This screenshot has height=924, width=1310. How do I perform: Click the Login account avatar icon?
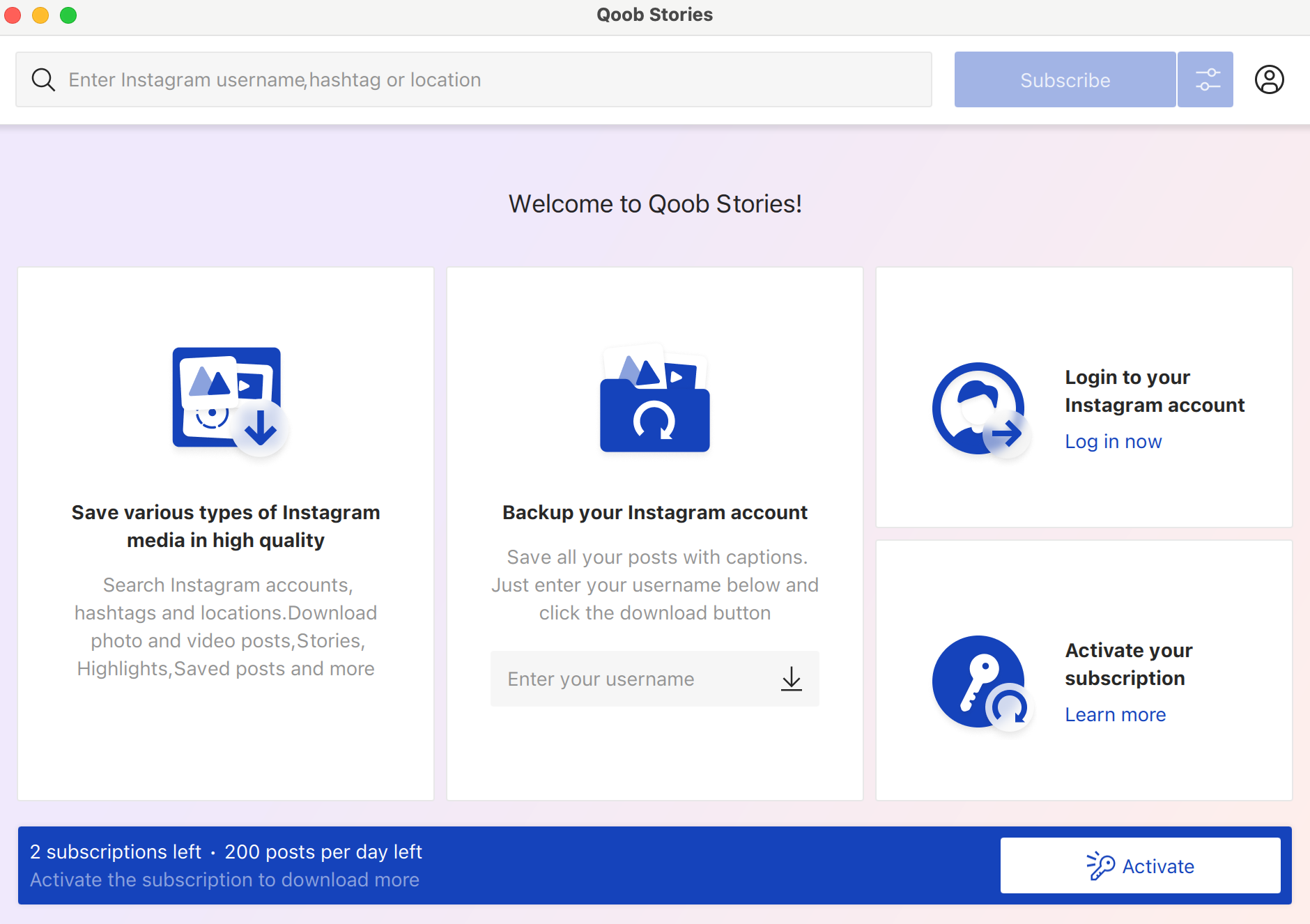click(981, 410)
